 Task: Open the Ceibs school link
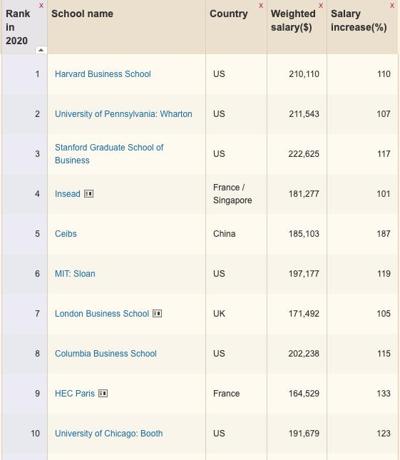[66, 234]
